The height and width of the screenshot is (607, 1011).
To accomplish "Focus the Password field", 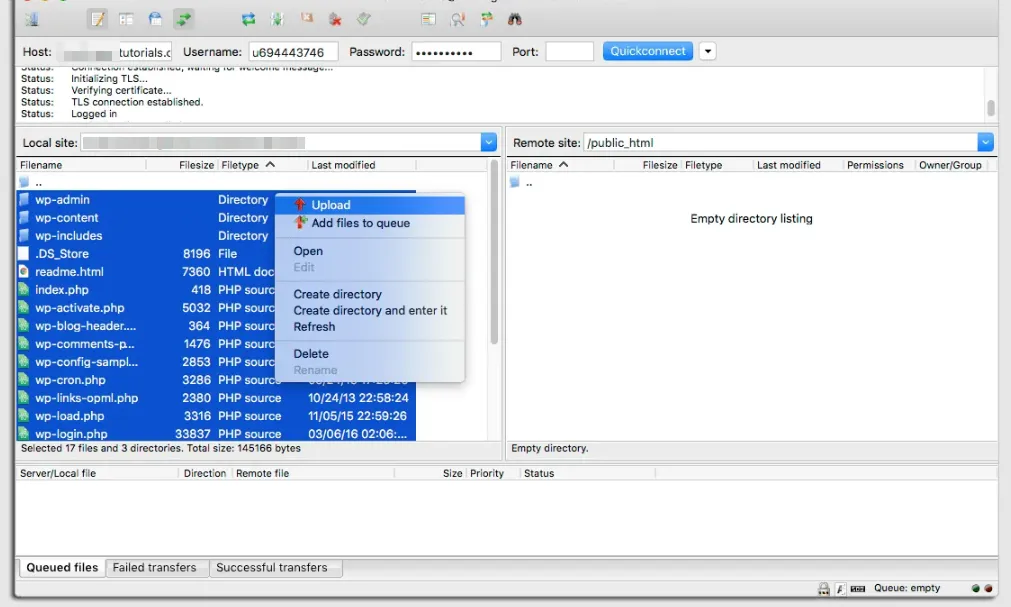I will click(456, 52).
